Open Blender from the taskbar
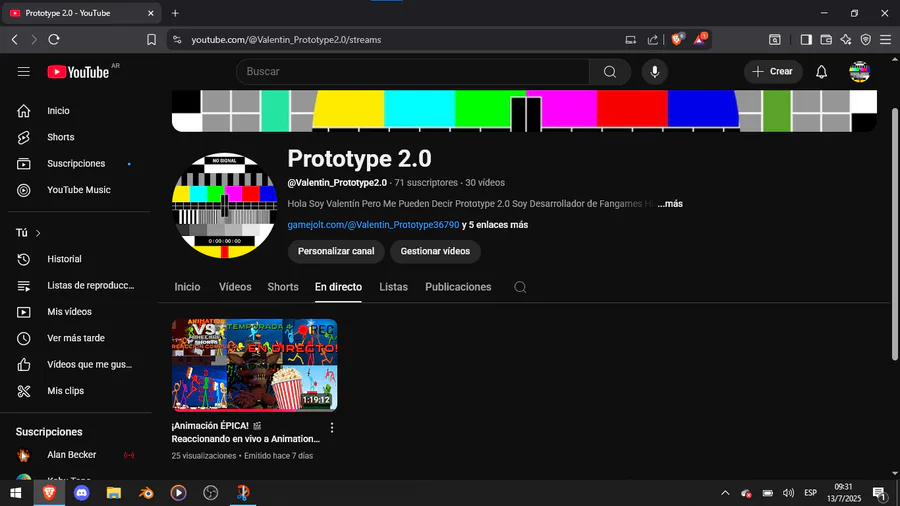 [146, 493]
